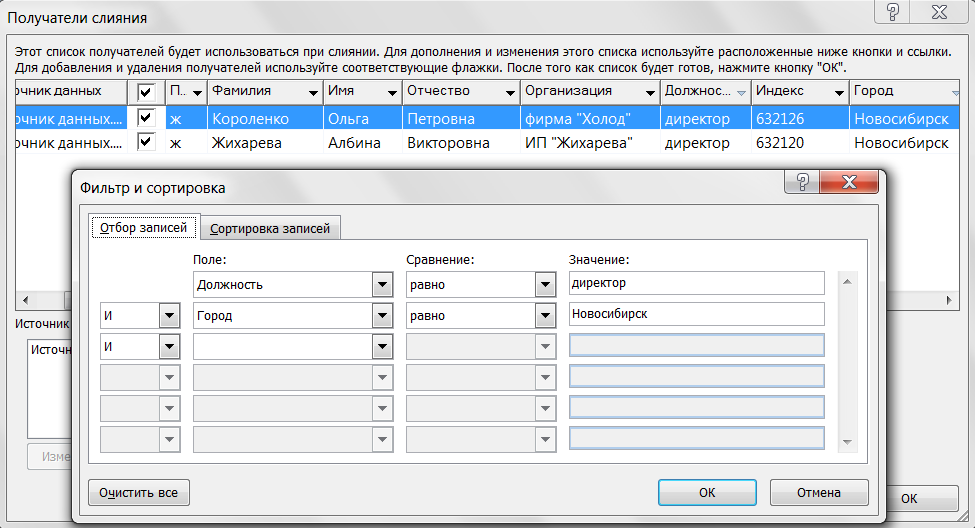Click директор cell in Короленко row
This screenshot has height=528, width=975.
click(706, 118)
